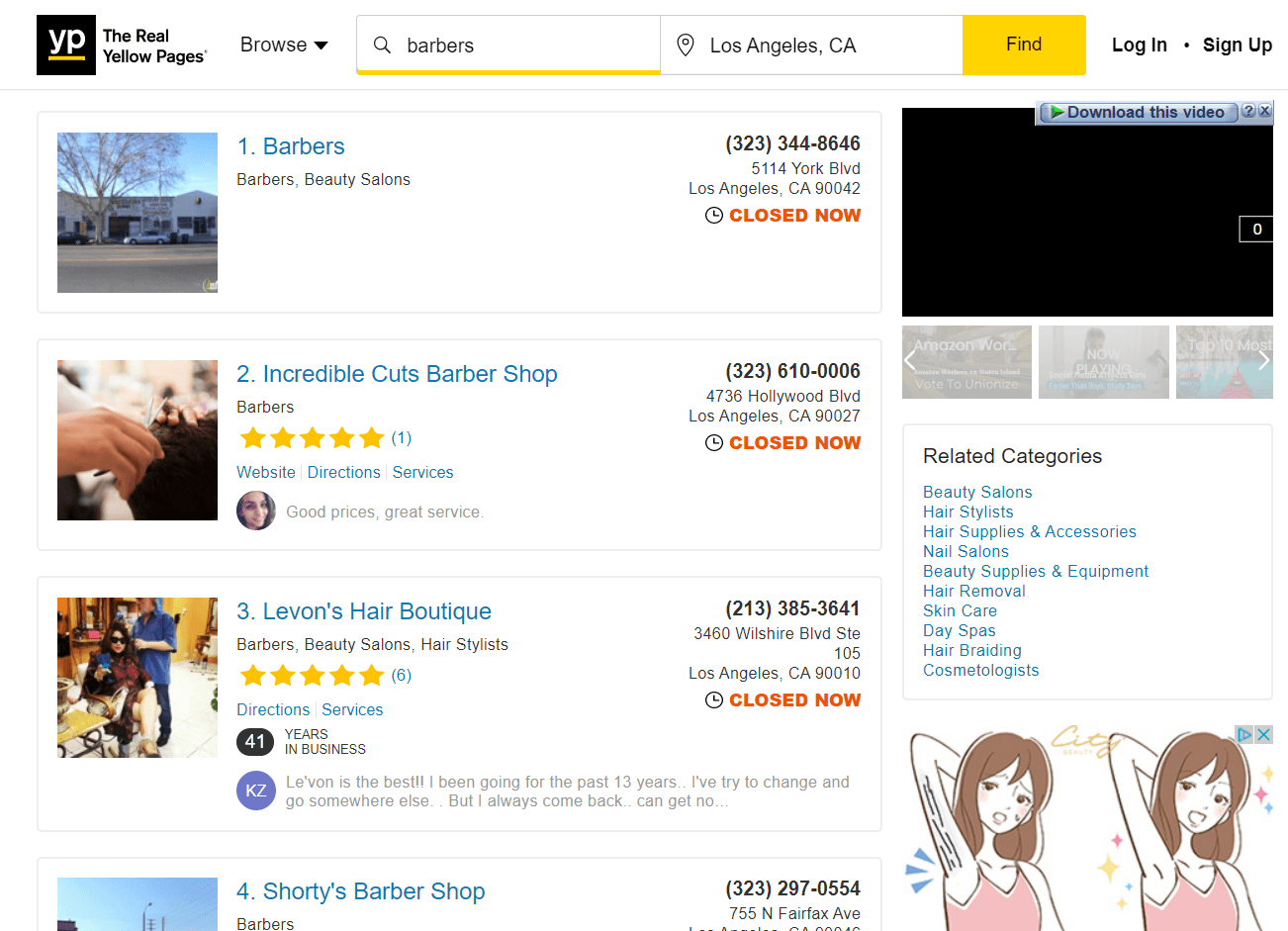This screenshot has height=931, width=1288.
Task: Open Hair Removal related category
Action: 974,591
